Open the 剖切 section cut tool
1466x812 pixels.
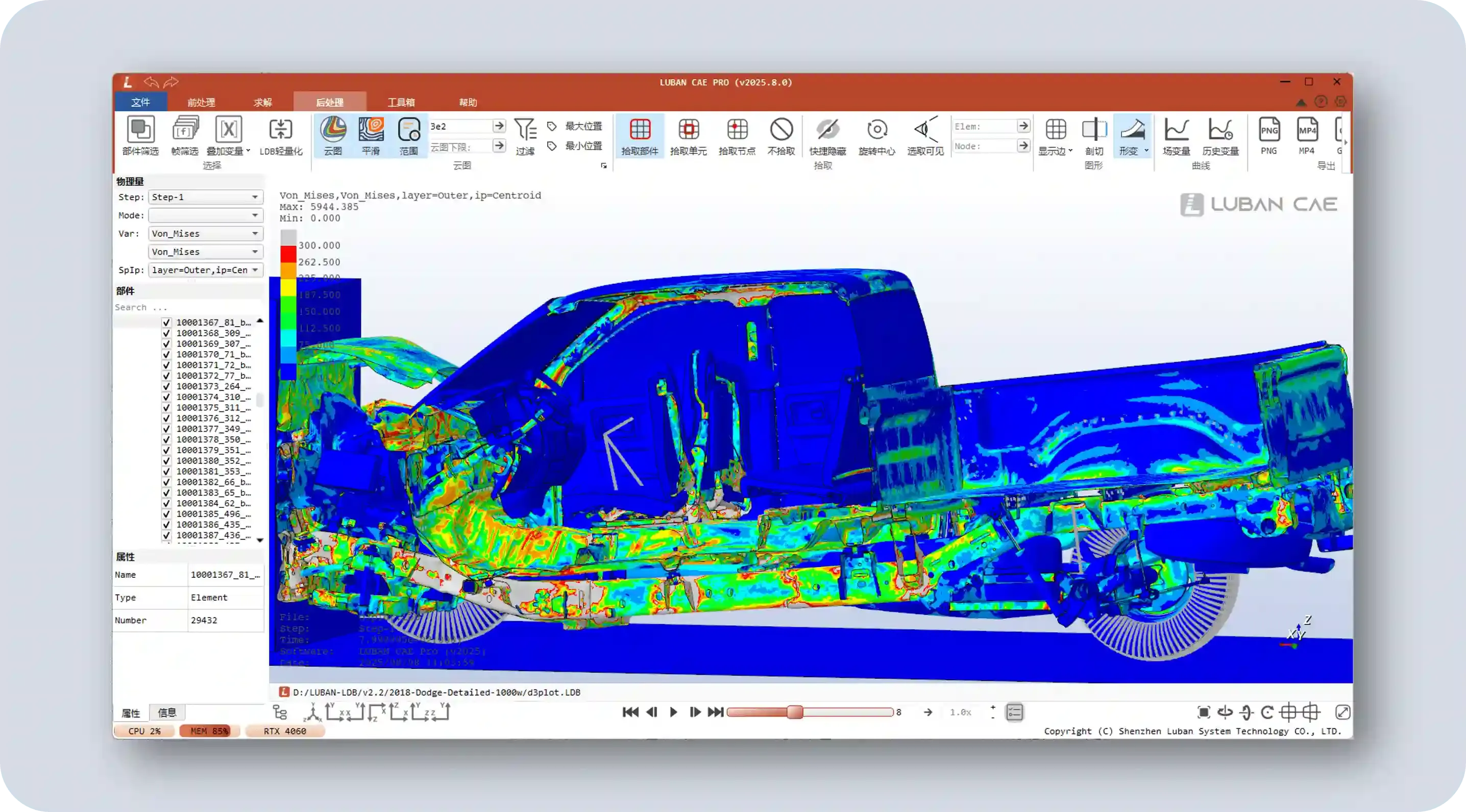click(x=1093, y=130)
